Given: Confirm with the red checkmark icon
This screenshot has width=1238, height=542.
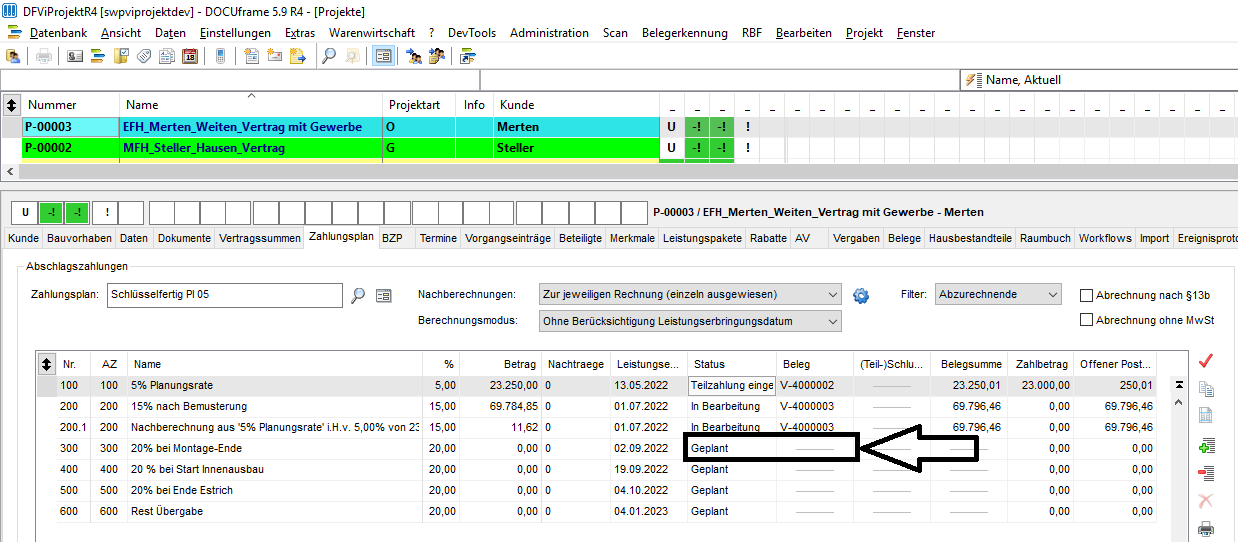Looking at the screenshot, I should (1206, 361).
